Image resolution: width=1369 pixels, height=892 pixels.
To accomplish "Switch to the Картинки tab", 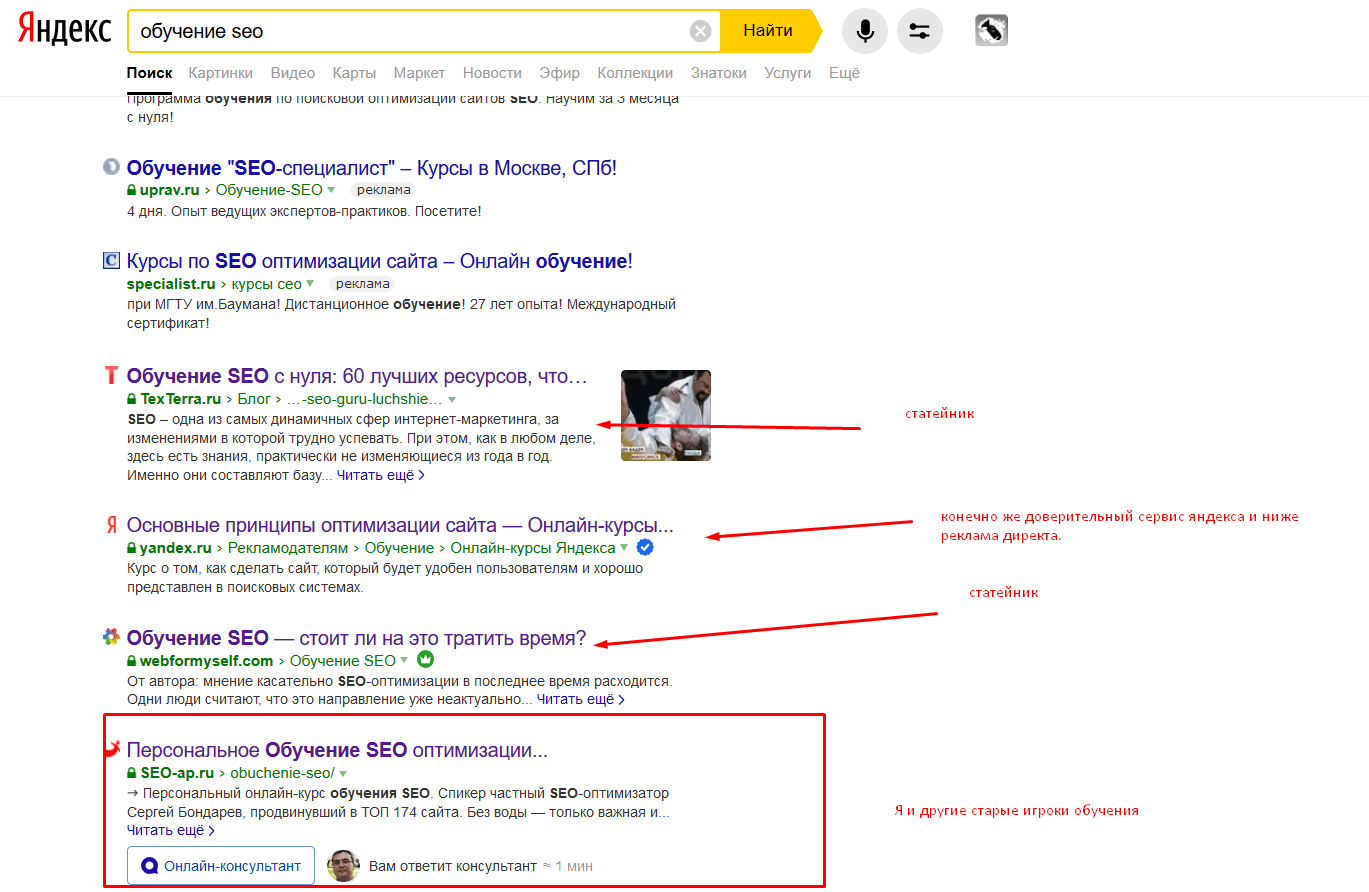I will [x=220, y=73].
